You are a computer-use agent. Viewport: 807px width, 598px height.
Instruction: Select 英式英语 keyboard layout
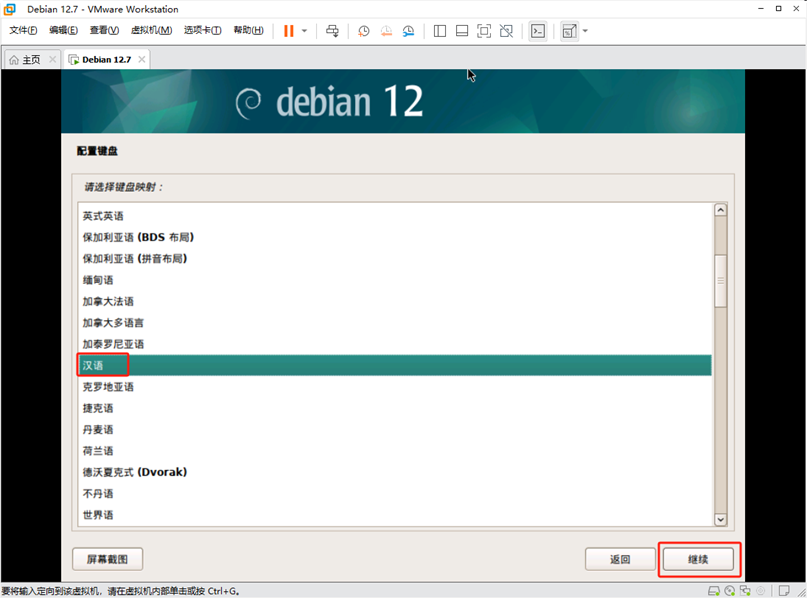click(395, 216)
